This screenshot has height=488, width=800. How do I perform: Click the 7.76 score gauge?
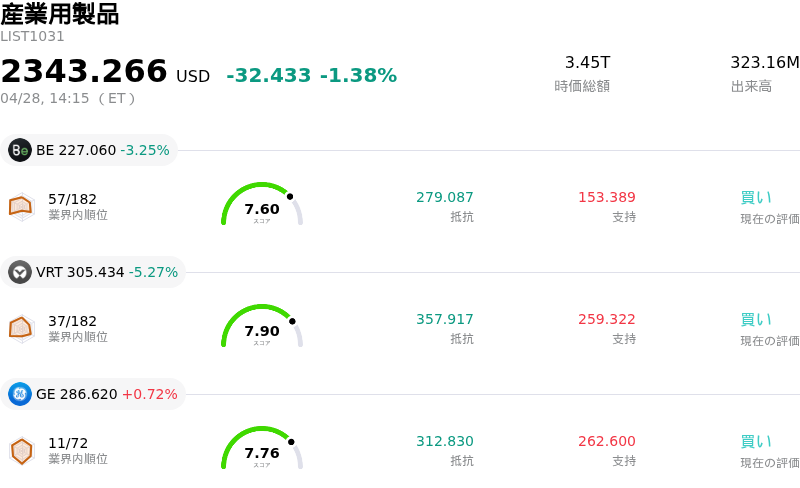pos(261,450)
